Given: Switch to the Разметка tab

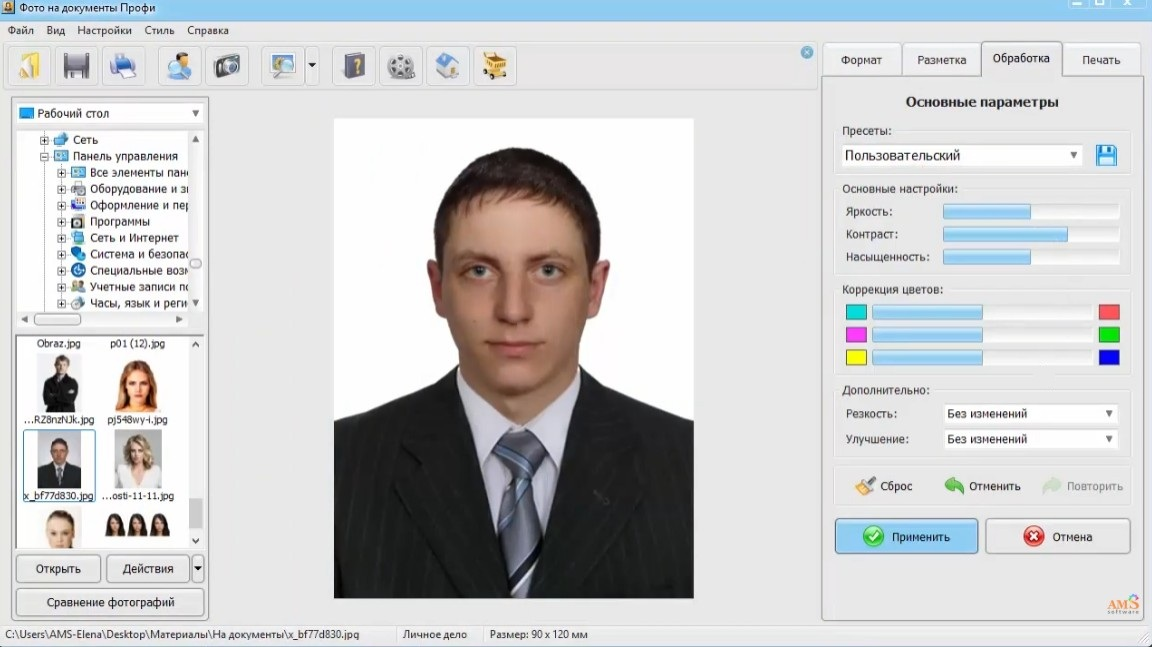Looking at the screenshot, I should pyautogui.click(x=941, y=60).
